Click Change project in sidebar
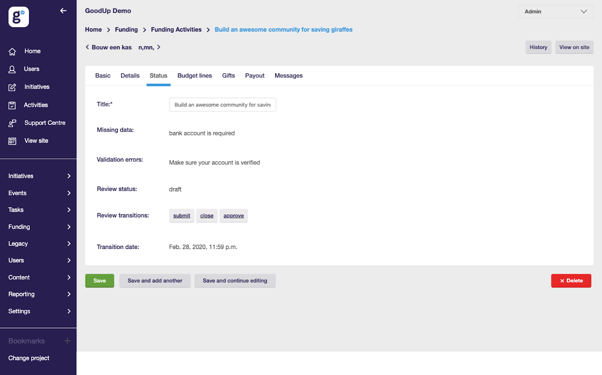 pyautogui.click(x=29, y=358)
